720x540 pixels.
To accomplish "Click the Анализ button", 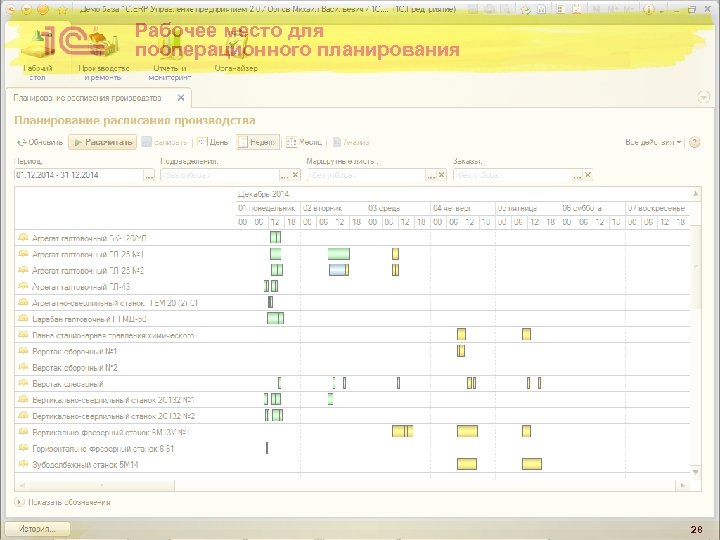I will (351, 142).
